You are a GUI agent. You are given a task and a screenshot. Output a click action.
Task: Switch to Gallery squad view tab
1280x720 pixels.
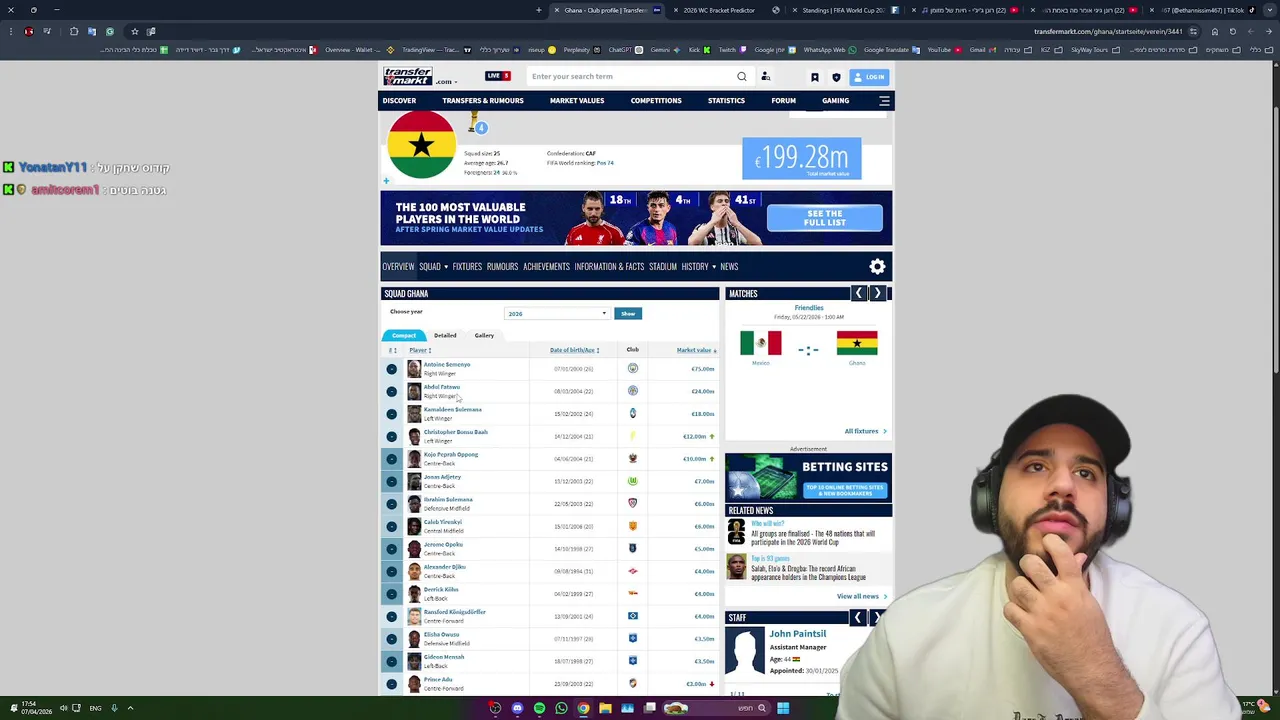pos(484,335)
